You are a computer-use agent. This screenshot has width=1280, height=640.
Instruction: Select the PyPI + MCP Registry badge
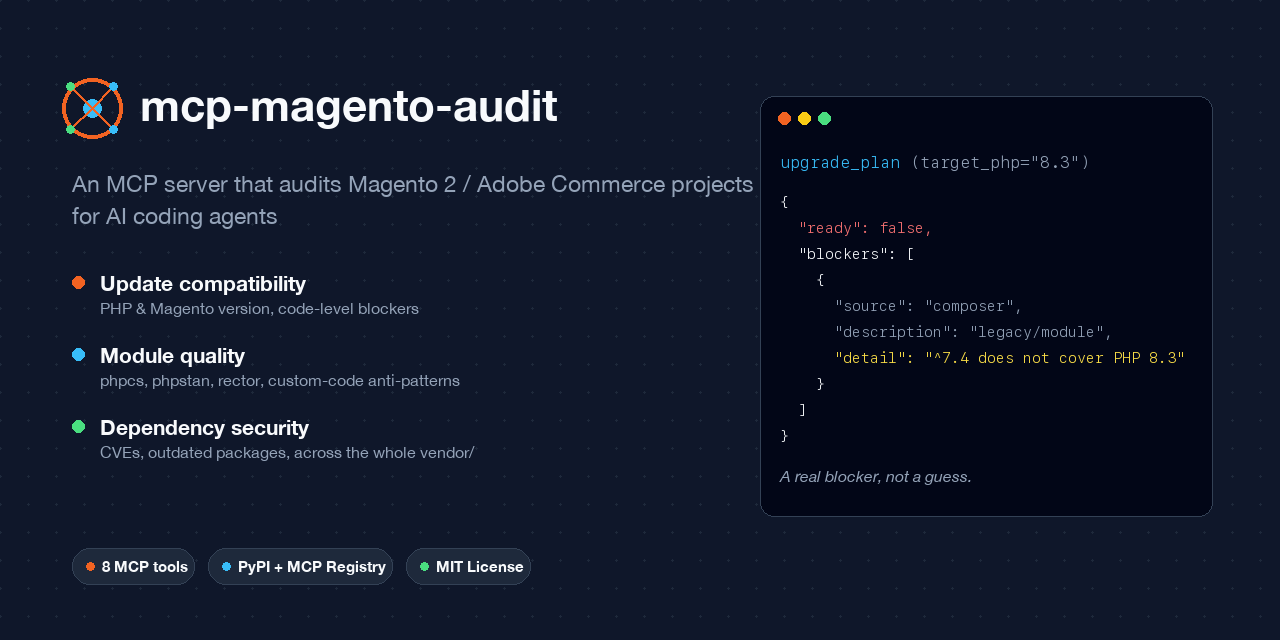pyautogui.click(x=301, y=567)
